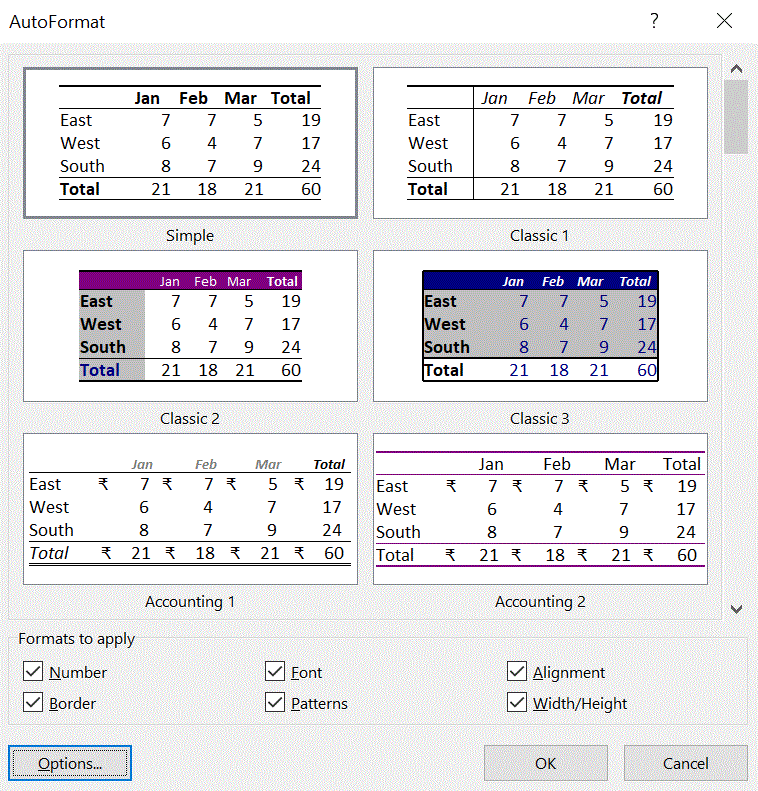
Task: Choose the Classic 1 format thumbnail
Action: (540, 143)
